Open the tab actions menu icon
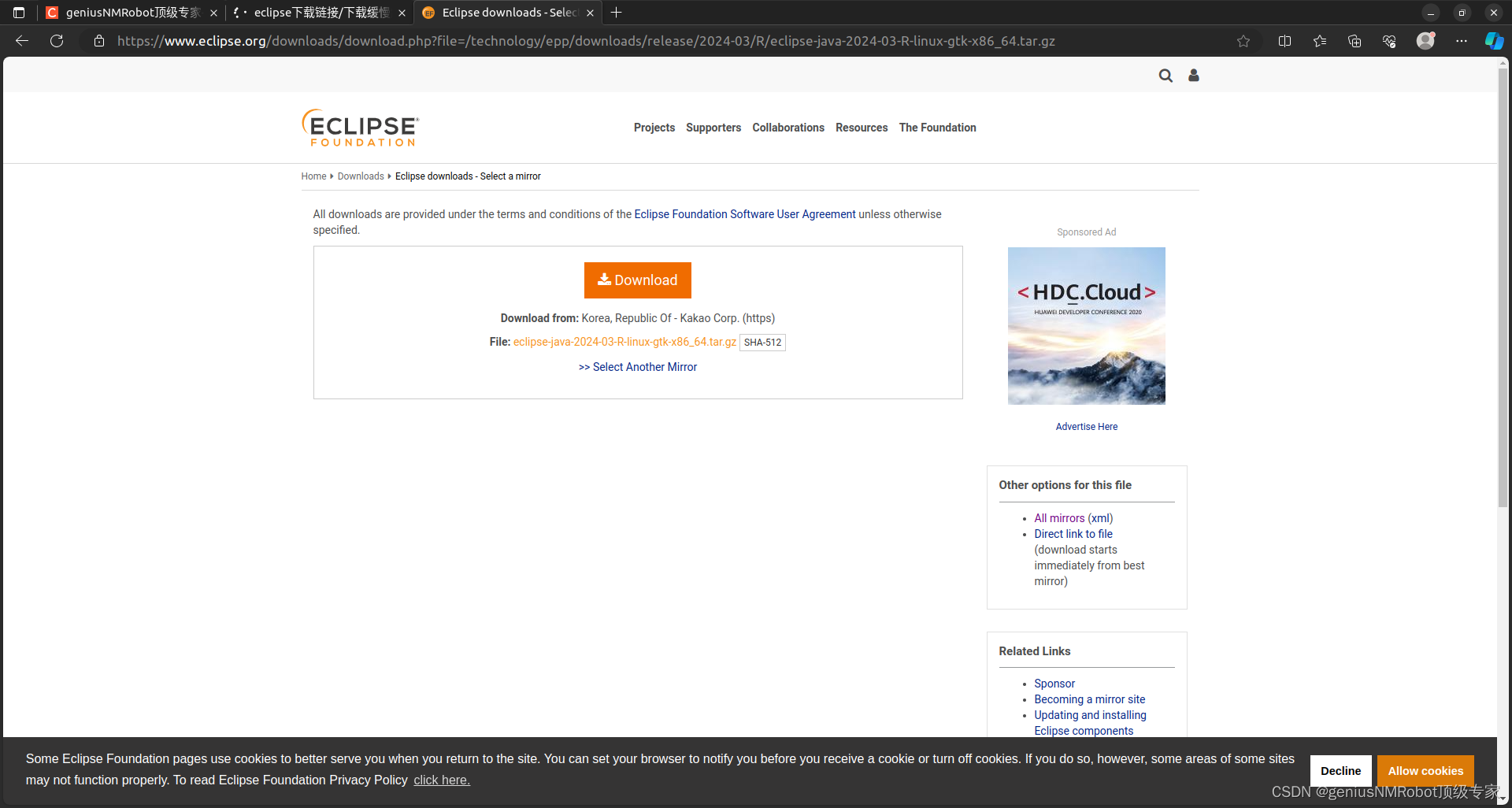 [19, 13]
